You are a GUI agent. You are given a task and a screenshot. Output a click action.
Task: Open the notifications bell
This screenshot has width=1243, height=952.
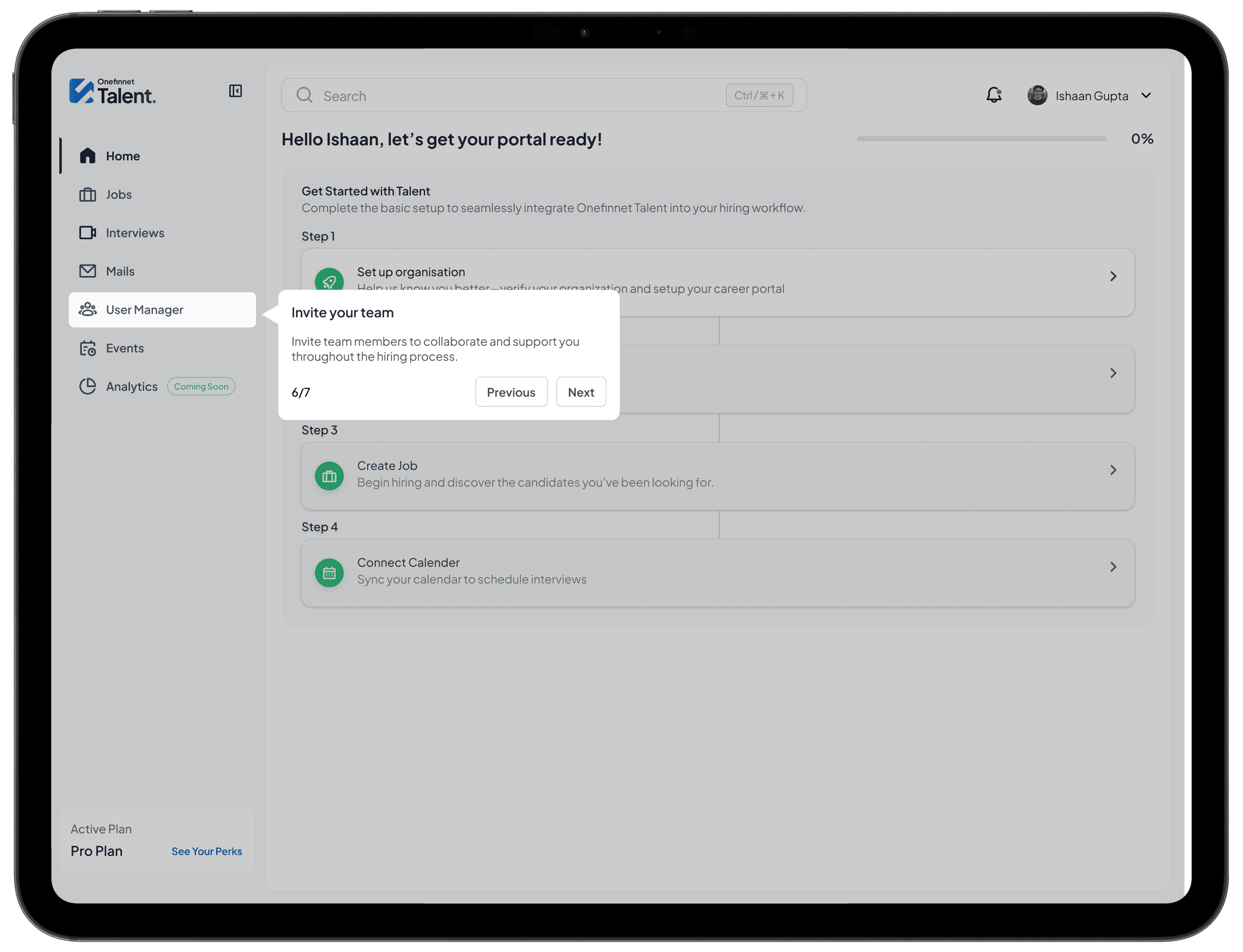[x=994, y=95]
